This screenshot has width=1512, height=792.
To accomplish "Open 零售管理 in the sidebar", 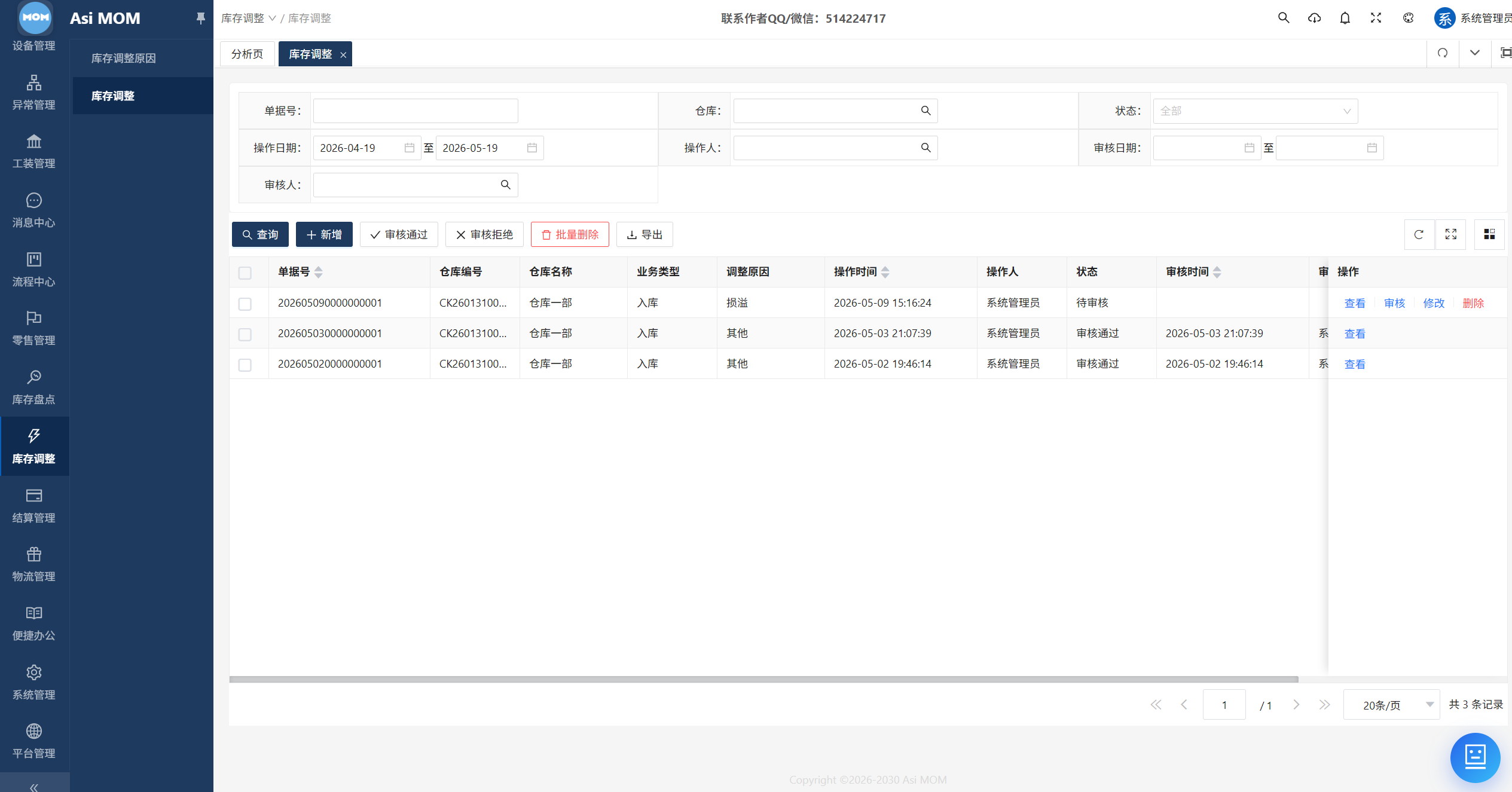I will tap(34, 328).
